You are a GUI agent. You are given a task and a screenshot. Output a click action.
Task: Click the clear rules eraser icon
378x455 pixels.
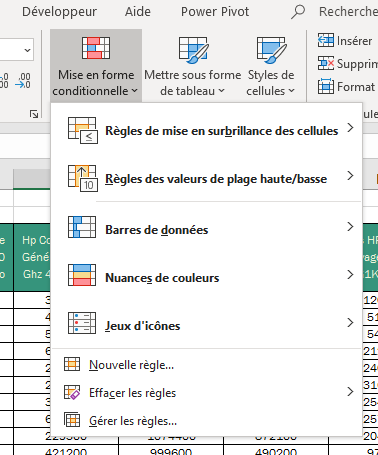[72, 392]
